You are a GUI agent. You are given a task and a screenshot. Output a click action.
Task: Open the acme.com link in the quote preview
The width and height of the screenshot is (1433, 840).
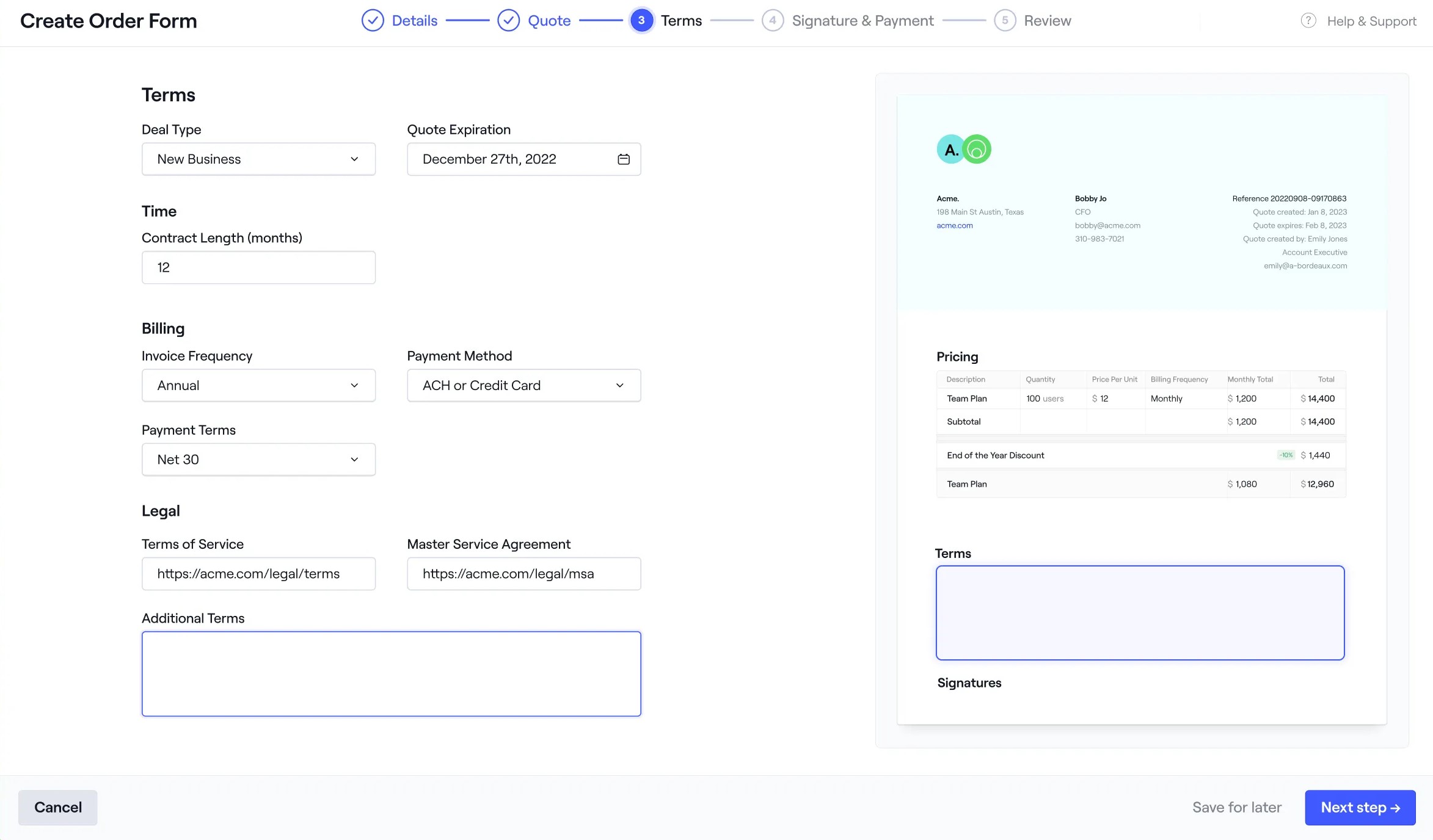pos(954,225)
